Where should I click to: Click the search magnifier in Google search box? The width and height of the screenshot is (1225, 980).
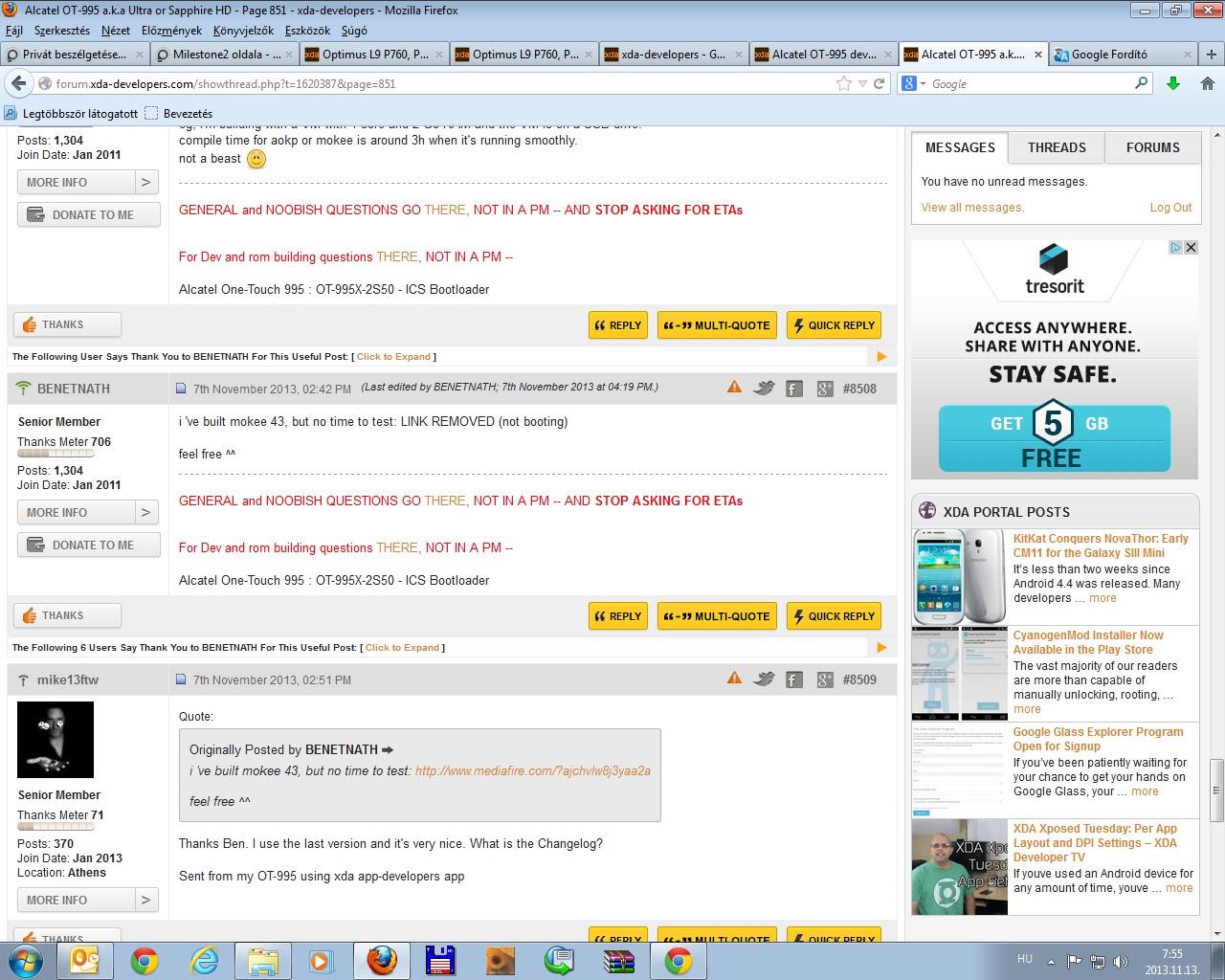[1141, 83]
